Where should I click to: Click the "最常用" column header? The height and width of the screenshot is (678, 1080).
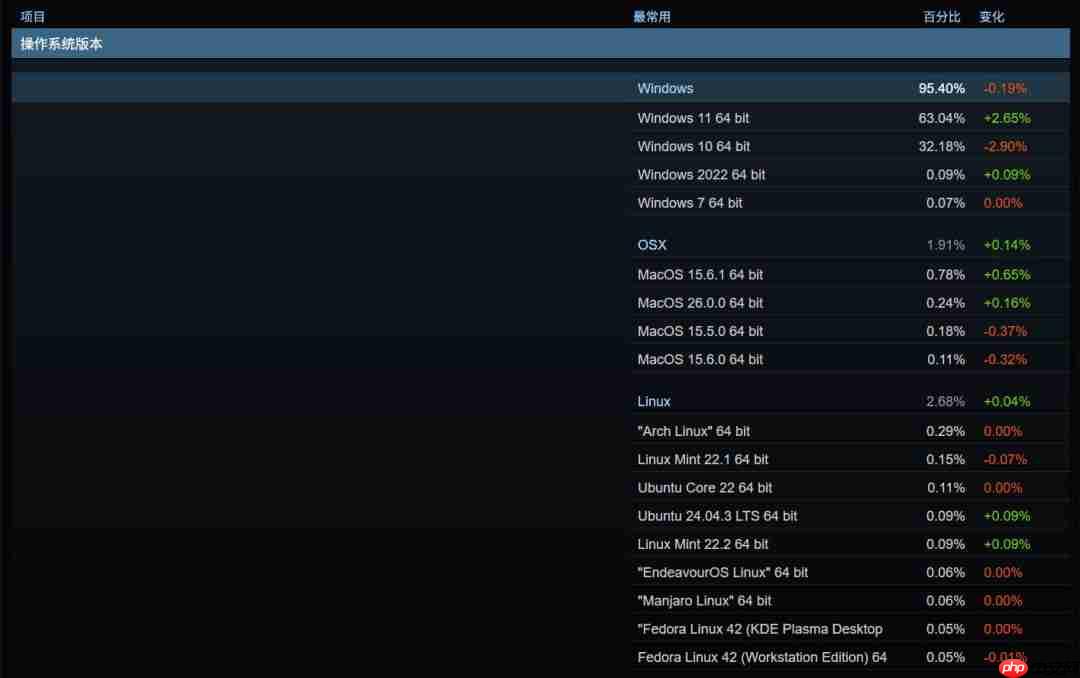(x=652, y=16)
